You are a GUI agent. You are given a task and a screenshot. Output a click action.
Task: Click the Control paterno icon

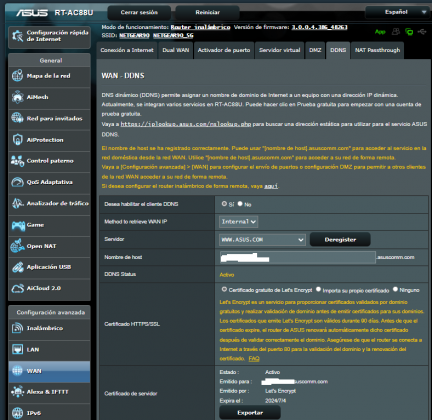[17, 161]
